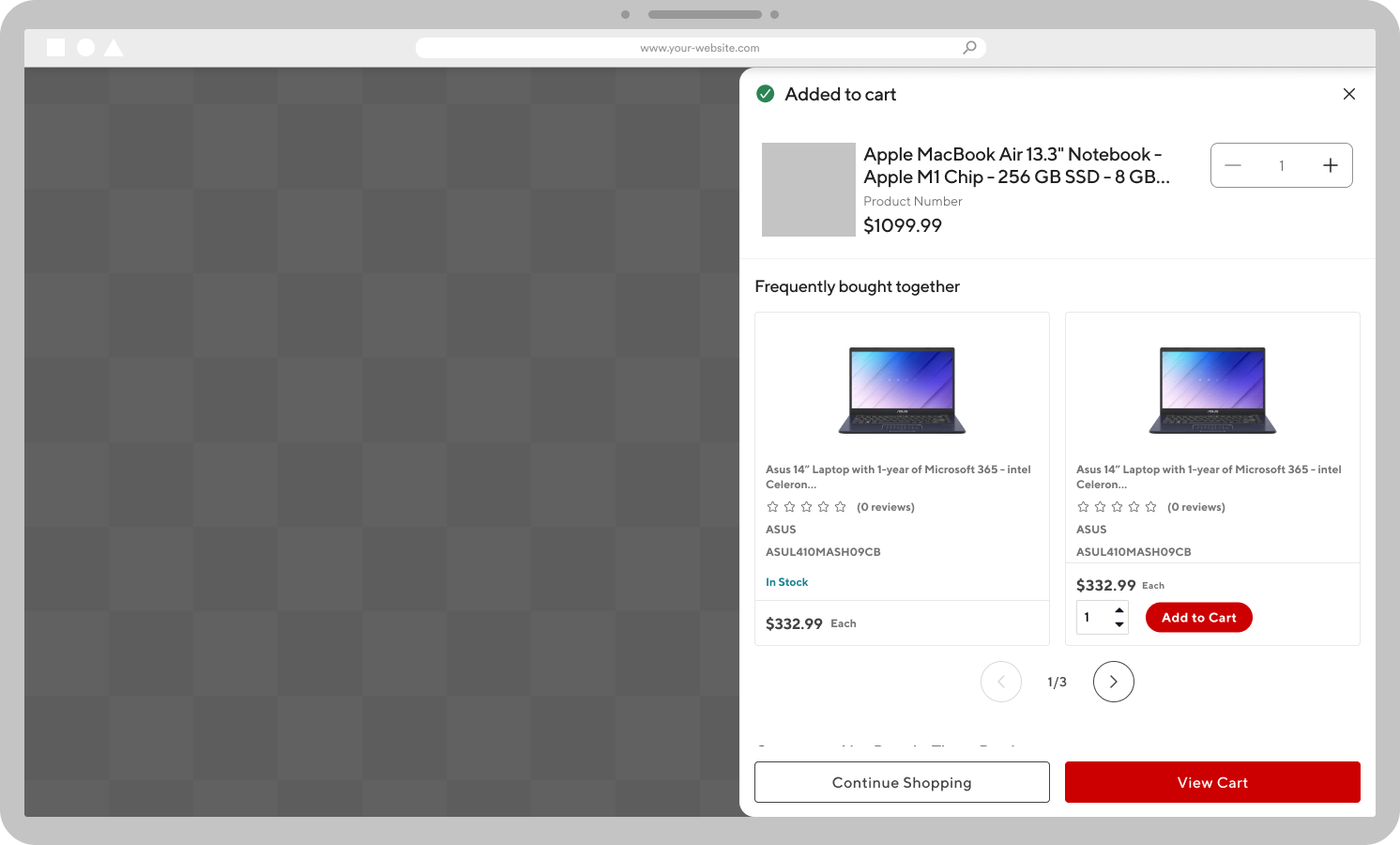Click the MacBook Air product thumbnail

point(808,190)
